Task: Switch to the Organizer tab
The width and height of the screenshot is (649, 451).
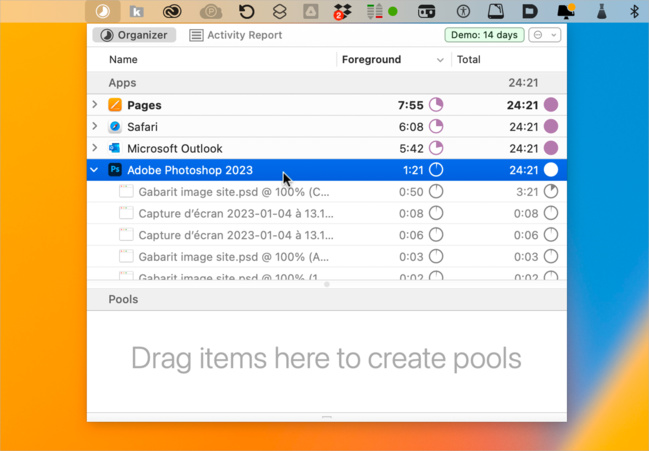Action: (134, 35)
